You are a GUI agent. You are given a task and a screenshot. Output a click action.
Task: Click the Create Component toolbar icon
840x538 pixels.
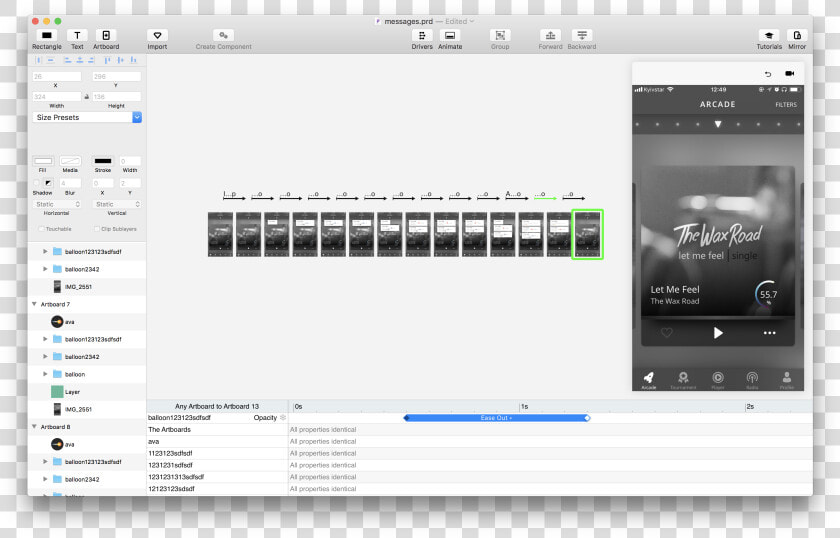(223, 35)
